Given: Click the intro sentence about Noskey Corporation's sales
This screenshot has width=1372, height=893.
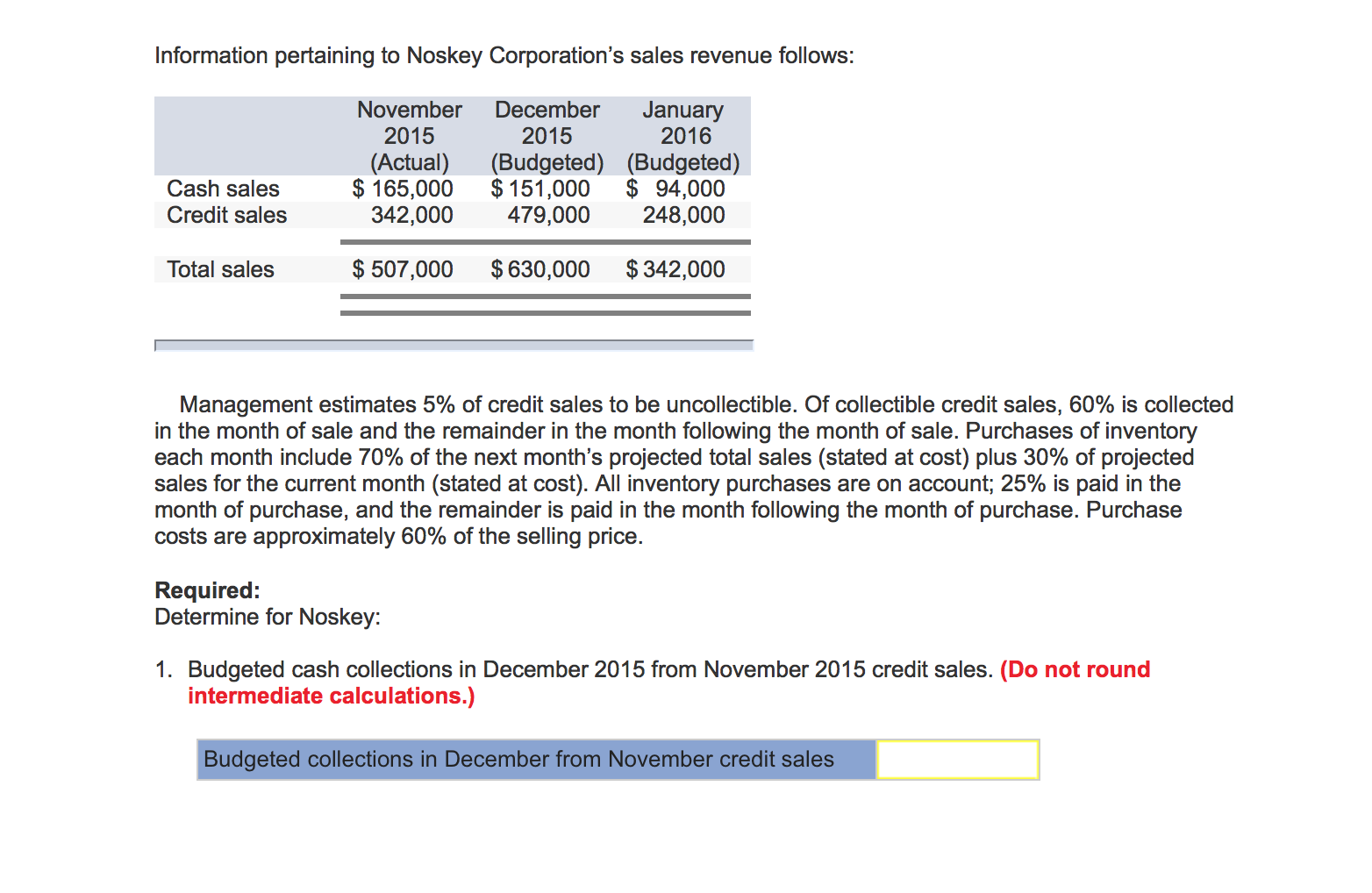Looking at the screenshot, I should (x=504, y=55).
